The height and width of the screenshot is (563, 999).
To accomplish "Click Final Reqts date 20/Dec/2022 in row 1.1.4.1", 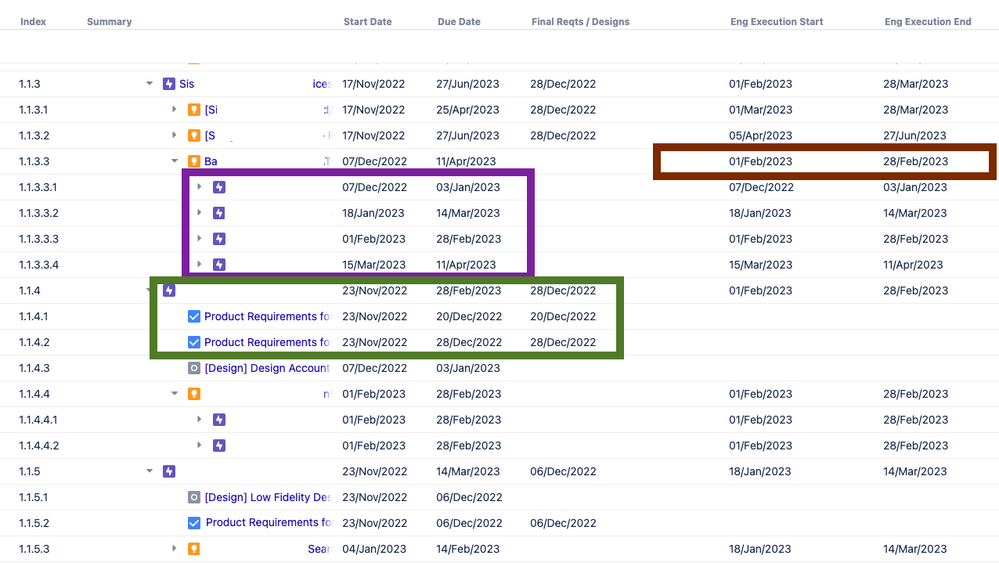I will coord(563,317).
